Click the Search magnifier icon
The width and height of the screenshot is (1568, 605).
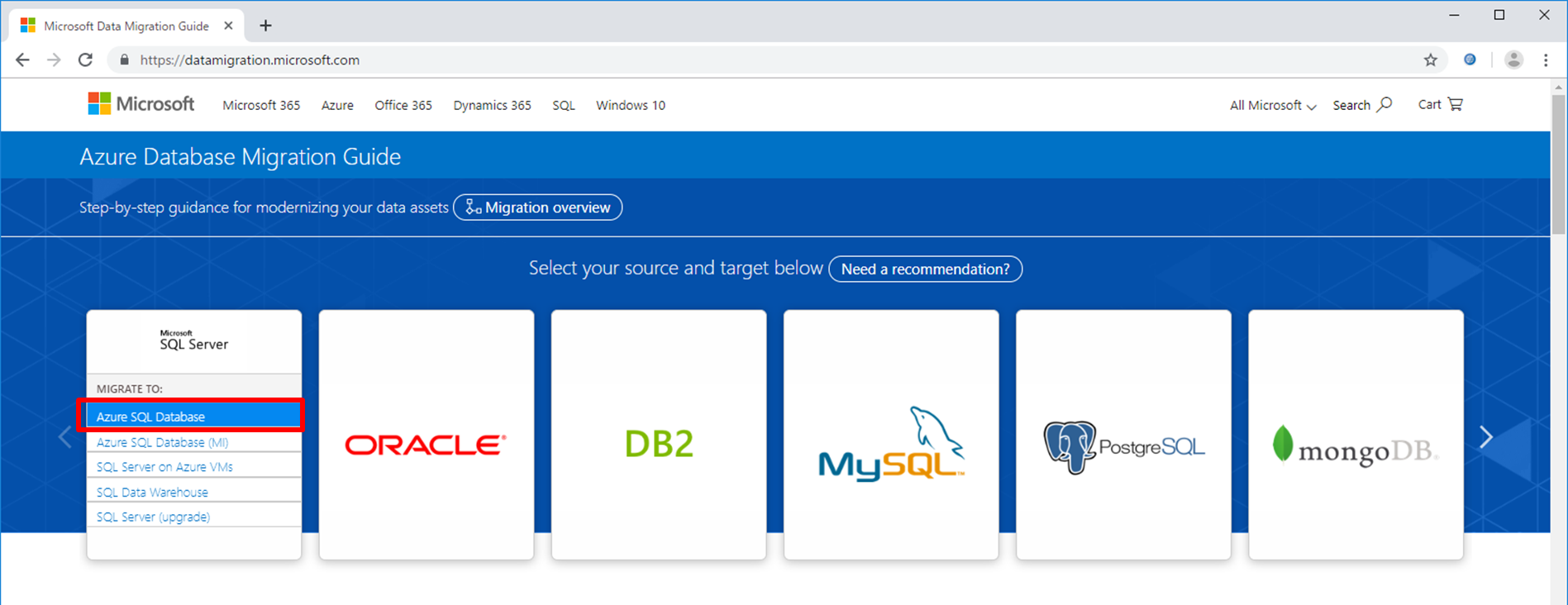(1385, 104)
